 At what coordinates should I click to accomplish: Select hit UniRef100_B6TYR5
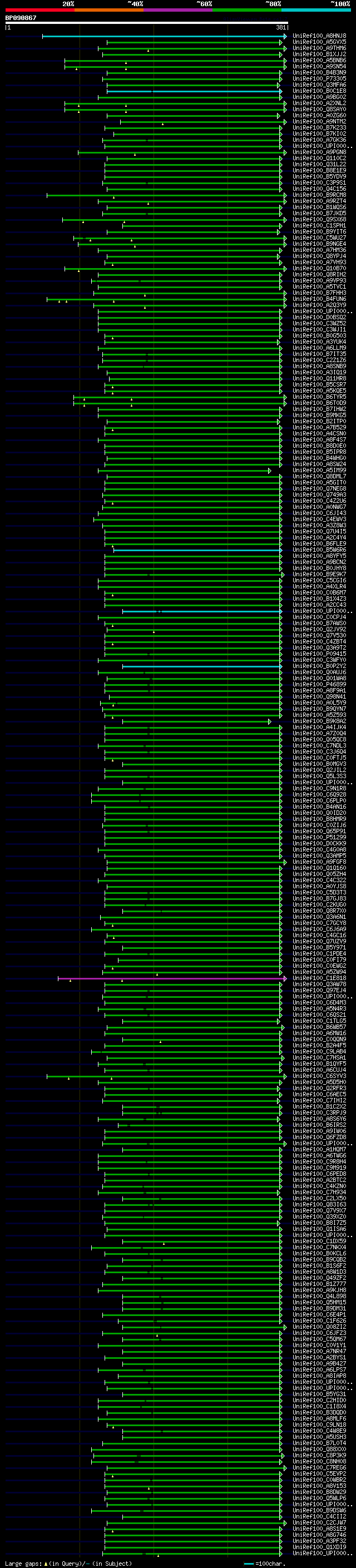tap(319, 397)
